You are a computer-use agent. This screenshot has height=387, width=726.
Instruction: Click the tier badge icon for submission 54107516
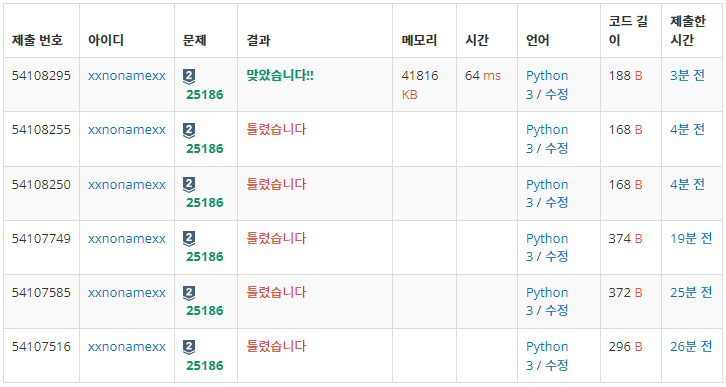[188, 347]
